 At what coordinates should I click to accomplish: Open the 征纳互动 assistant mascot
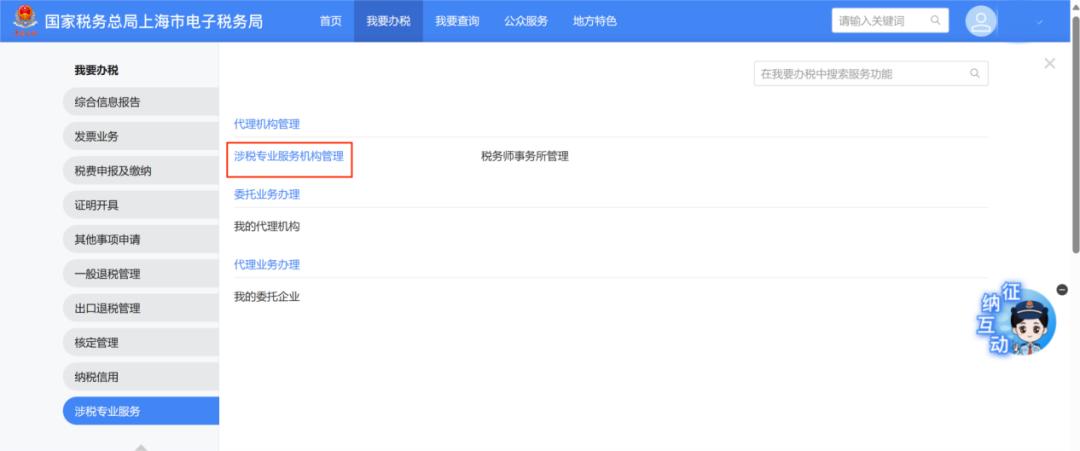point(1017,319)
